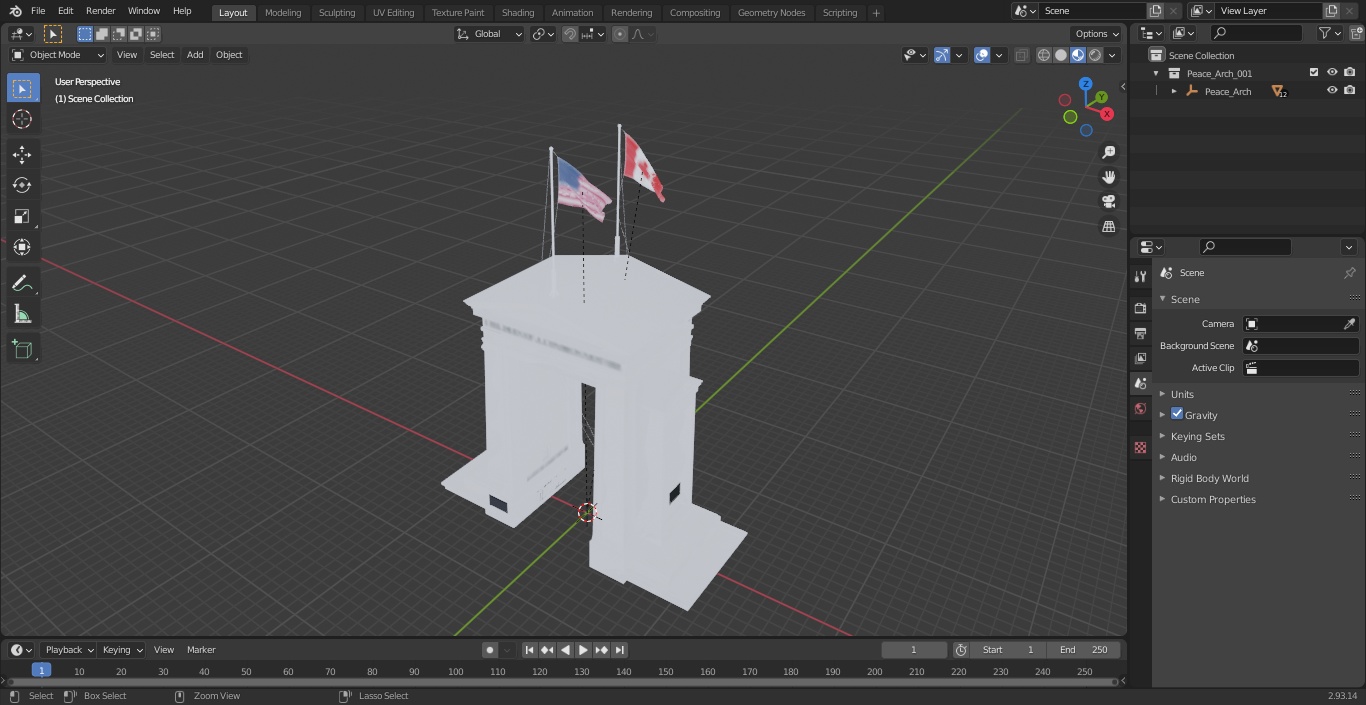Click the pan view hand icon
This screenshot has height=705, width=1366.
pyautogui.click(x=1108, y=177)
